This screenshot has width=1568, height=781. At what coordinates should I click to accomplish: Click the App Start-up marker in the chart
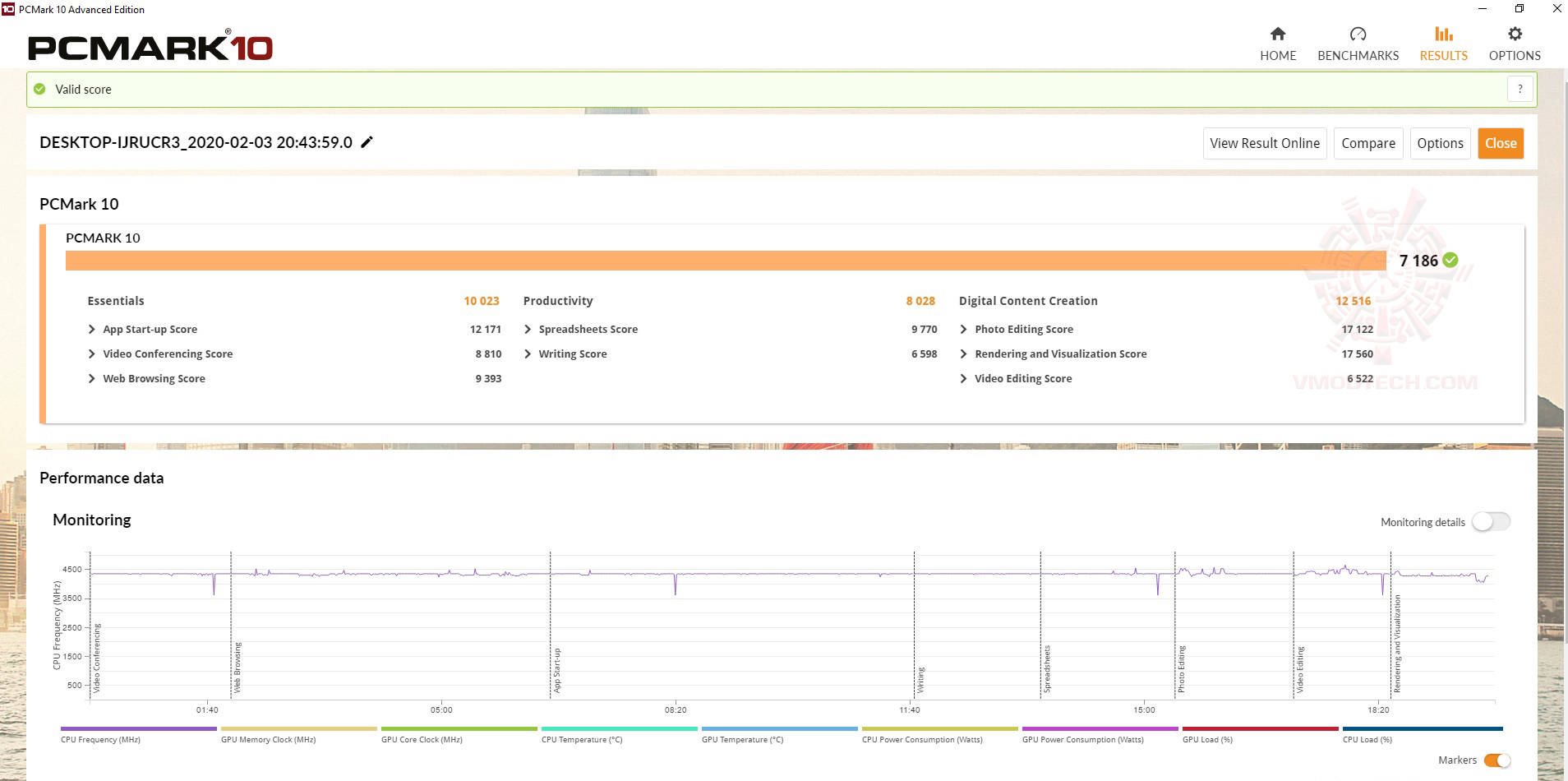click(x=557, y=670)
